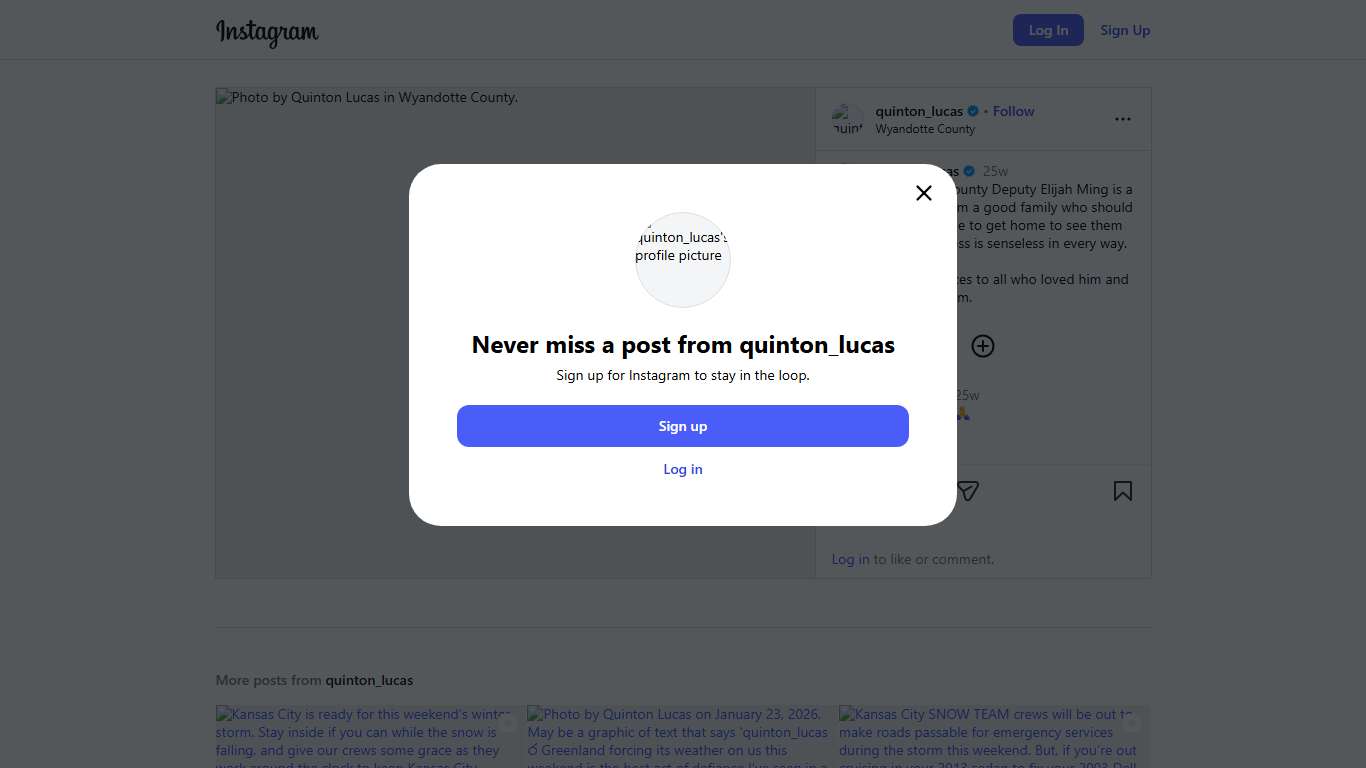
Task: Click the Instagram logo
Action: pyautogui.click(x=267, y=32)
